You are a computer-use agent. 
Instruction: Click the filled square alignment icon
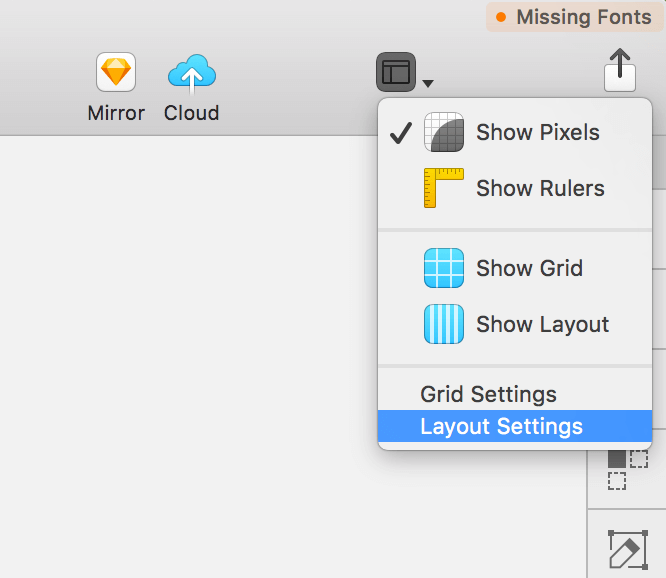coord(617,459)
